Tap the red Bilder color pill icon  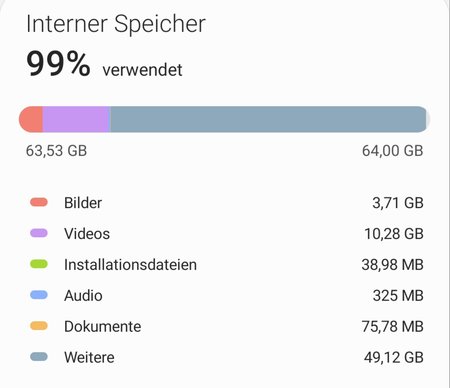pos(39,202)
